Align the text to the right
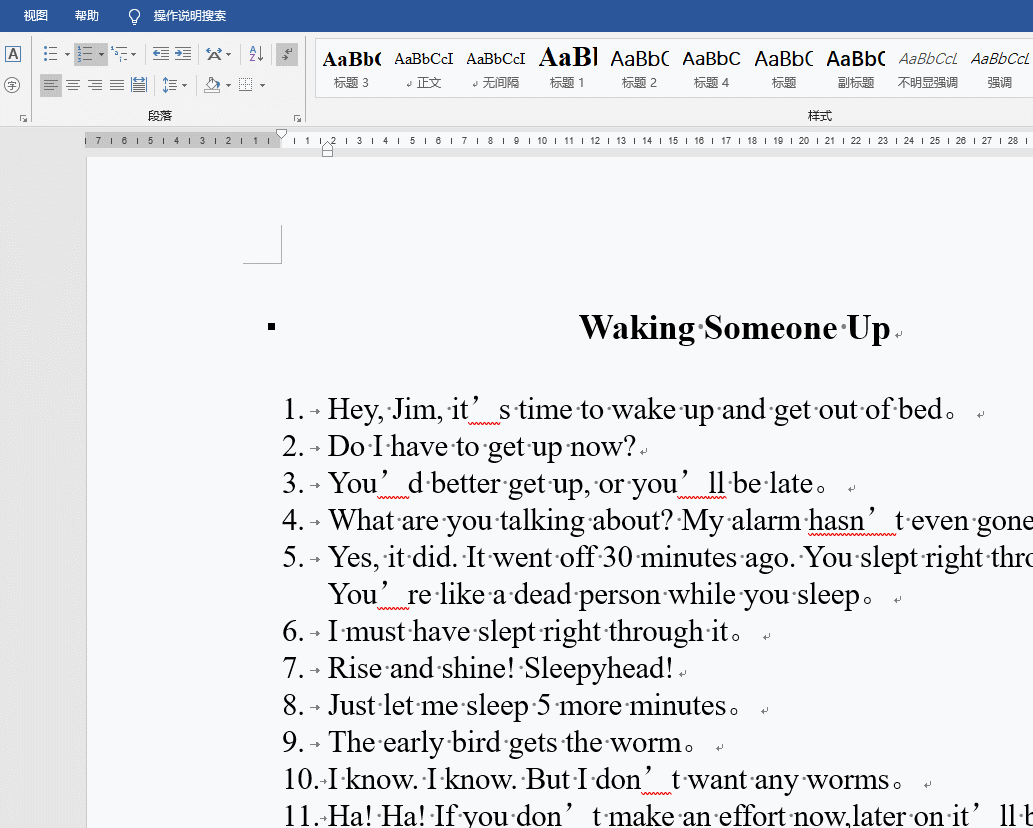This screenshot has width=1033, height=828. click(x=95, y=85)
